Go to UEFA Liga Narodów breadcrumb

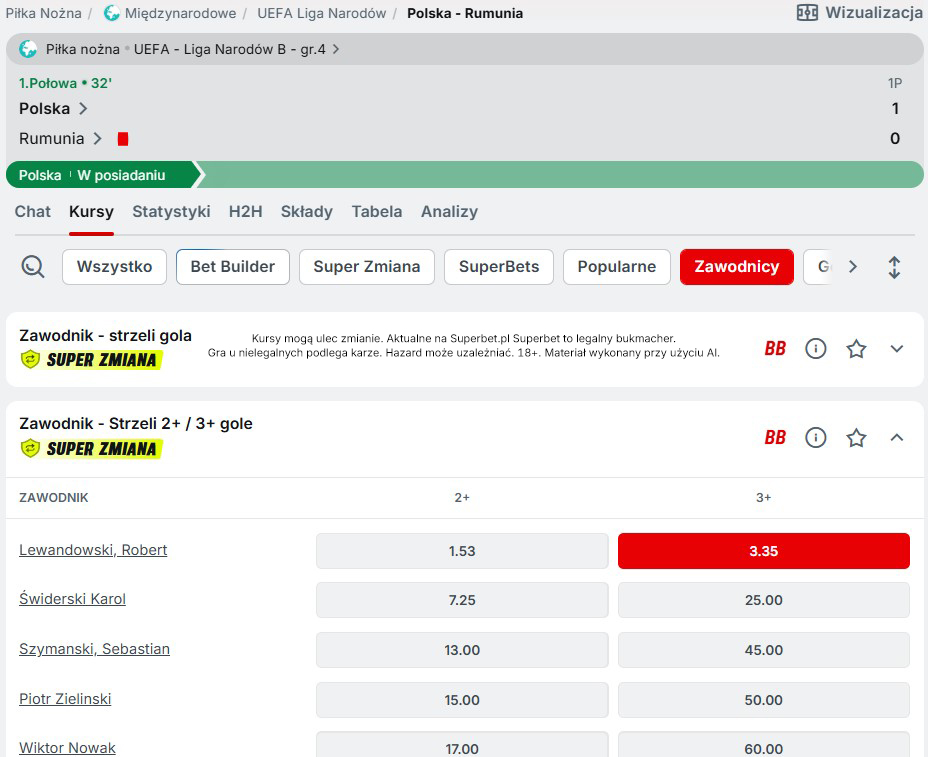click(321, 13)
